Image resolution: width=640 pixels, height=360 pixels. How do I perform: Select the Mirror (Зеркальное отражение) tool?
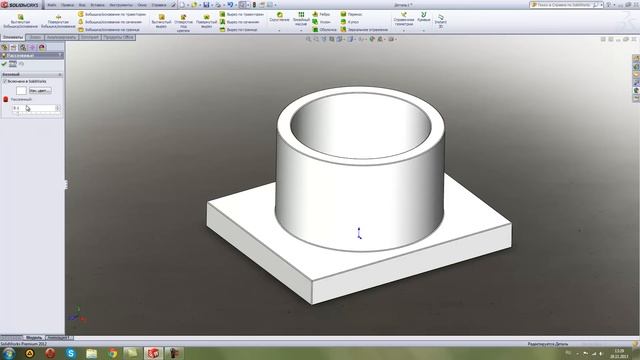click(364, 29)
